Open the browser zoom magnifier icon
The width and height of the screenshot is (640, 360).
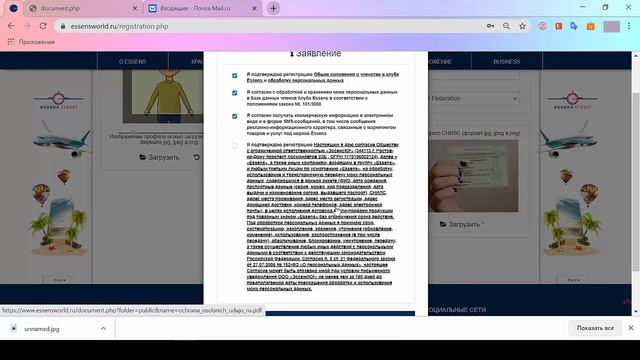[506, 26]
